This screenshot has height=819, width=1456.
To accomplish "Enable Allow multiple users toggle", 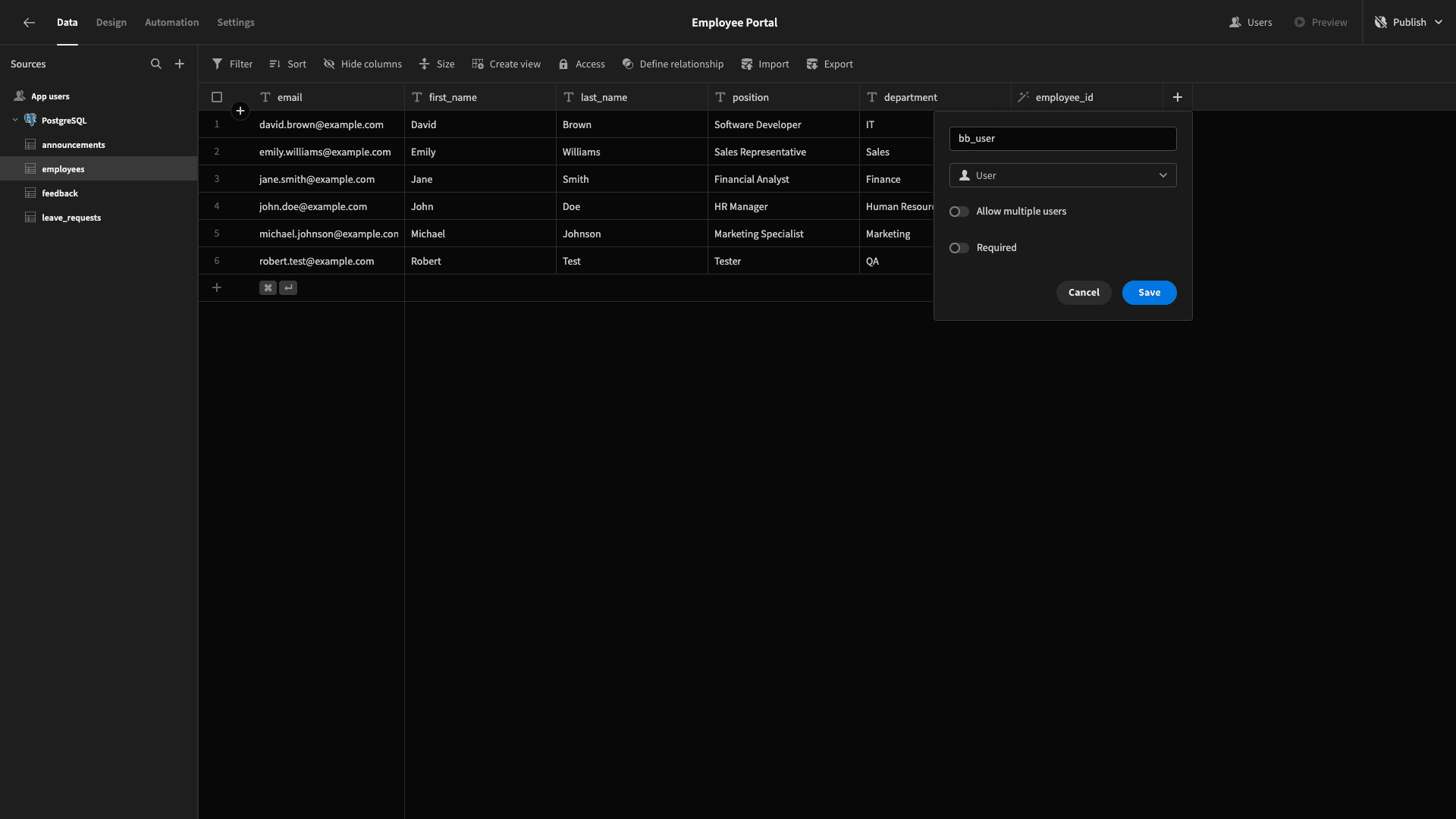I will point(959,212).
